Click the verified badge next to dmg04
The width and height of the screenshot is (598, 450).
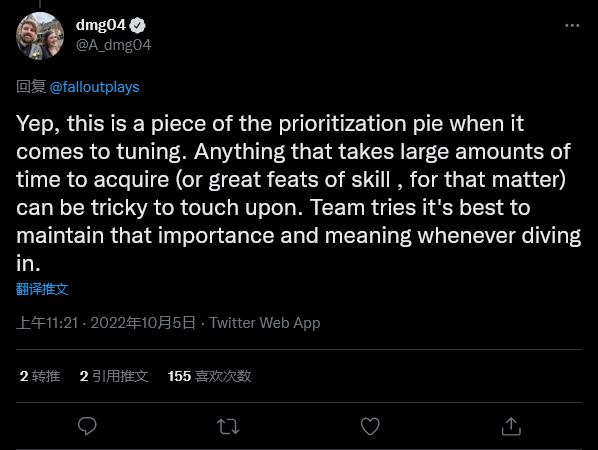click(x=137, y=26)
